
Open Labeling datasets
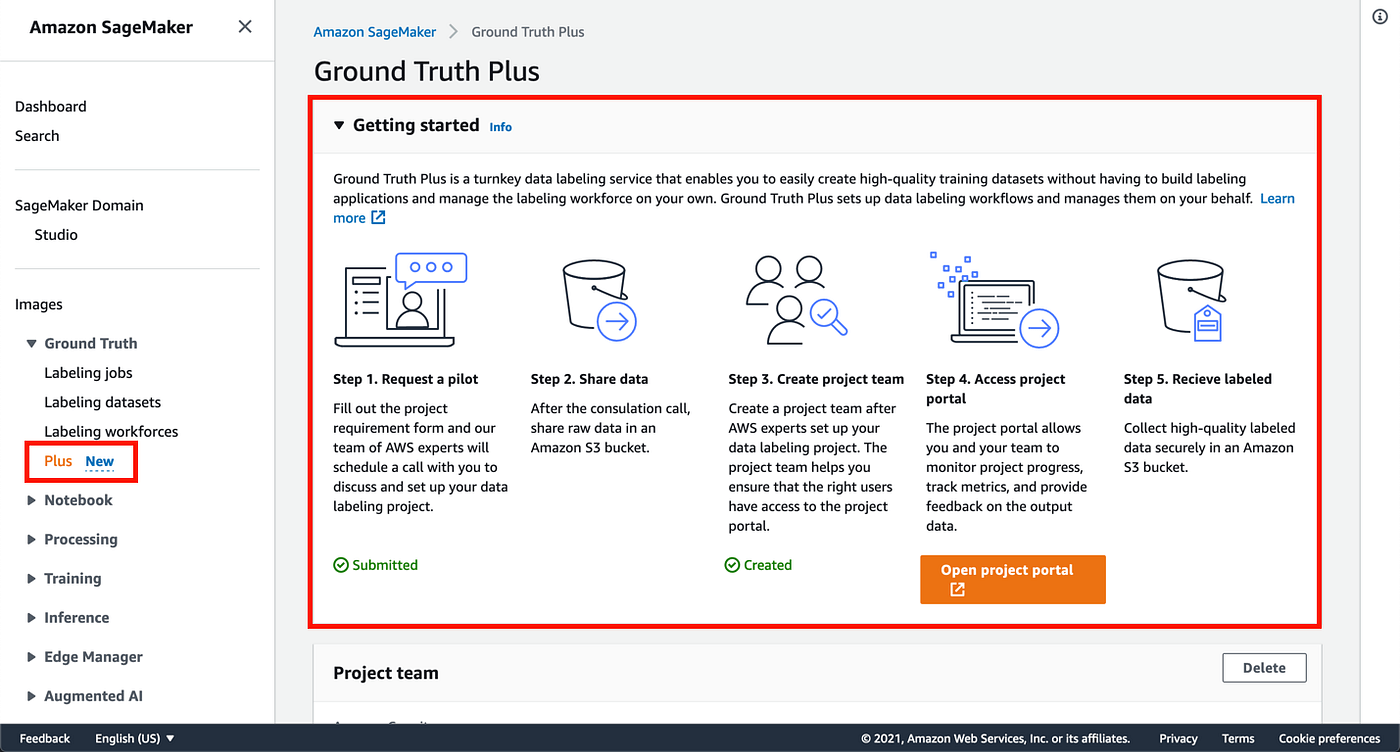tap(102, 402)
